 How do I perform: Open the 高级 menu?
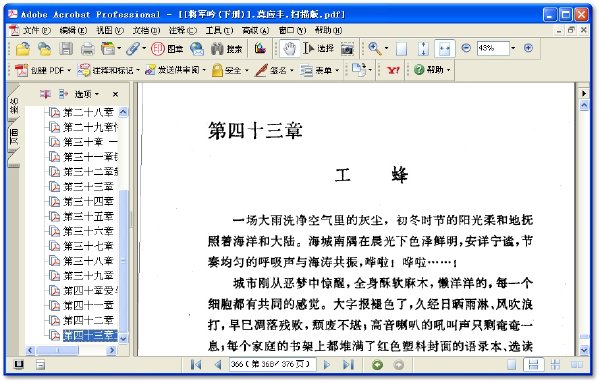point(255,30)
